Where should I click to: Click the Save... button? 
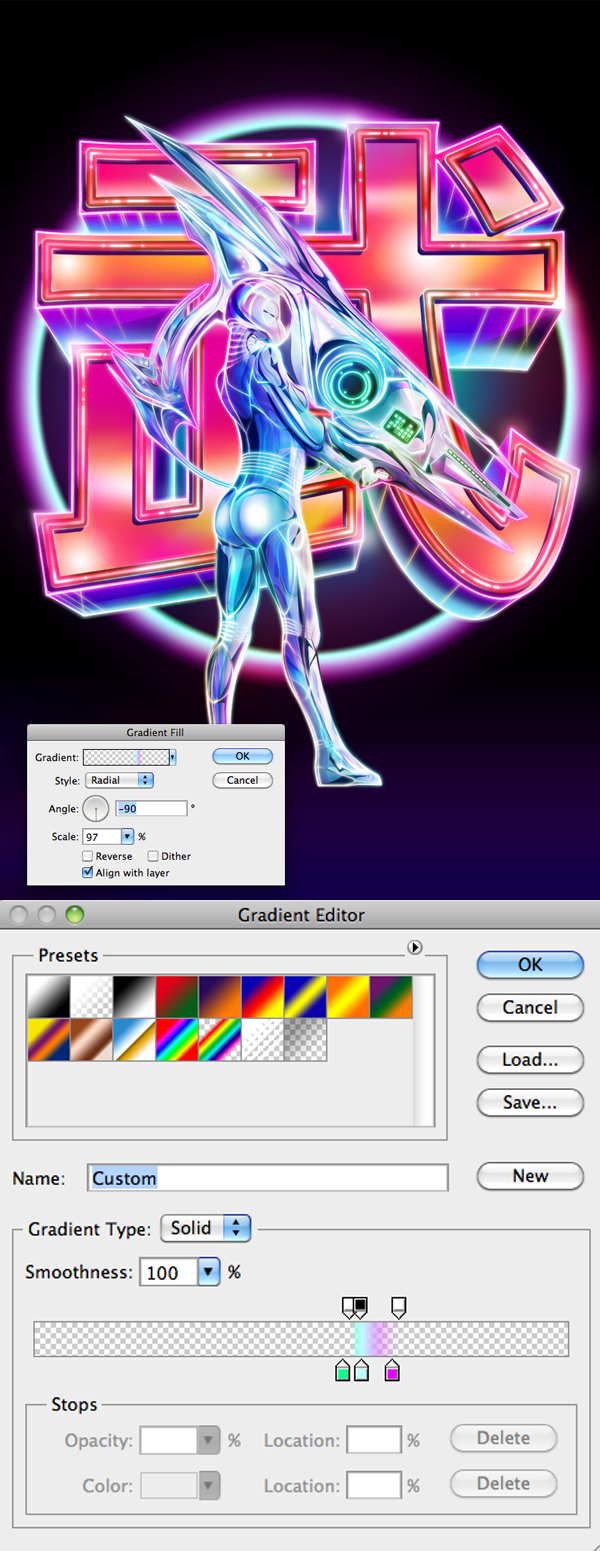coord(530,1102)
